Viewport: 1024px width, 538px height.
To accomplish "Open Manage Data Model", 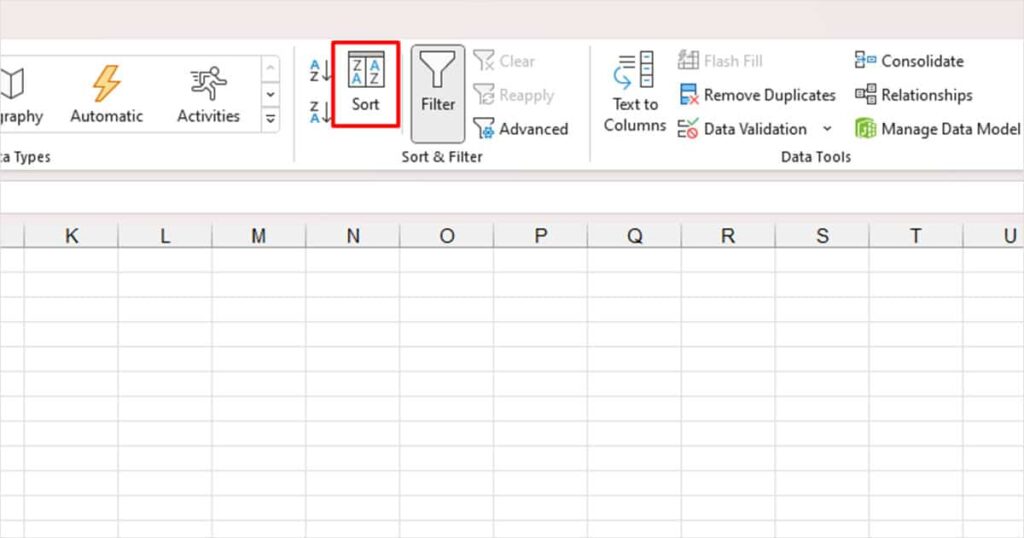I will click(938, 129).
